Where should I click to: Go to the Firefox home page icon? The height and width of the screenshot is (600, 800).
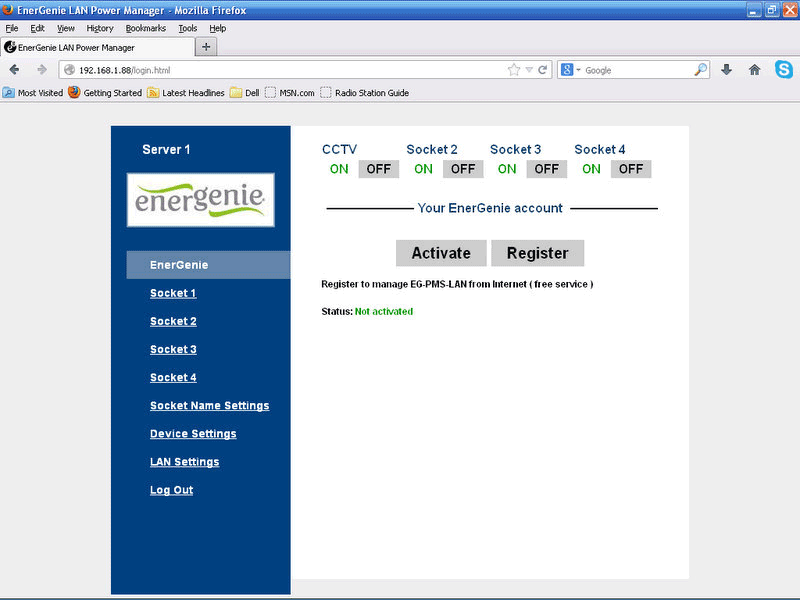tap(755, 70)
